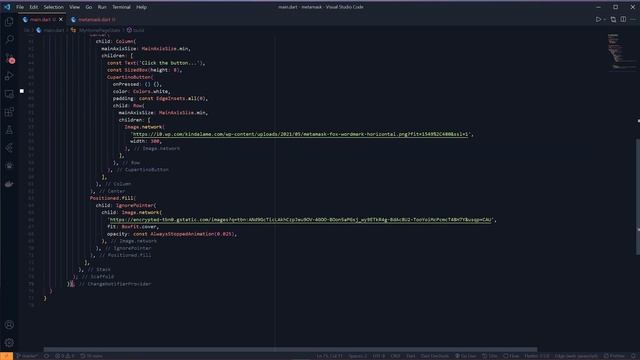This screenshot has height=360, width=640.
Task: Run the Dart file with play icon
Action: tap(598, 19)
